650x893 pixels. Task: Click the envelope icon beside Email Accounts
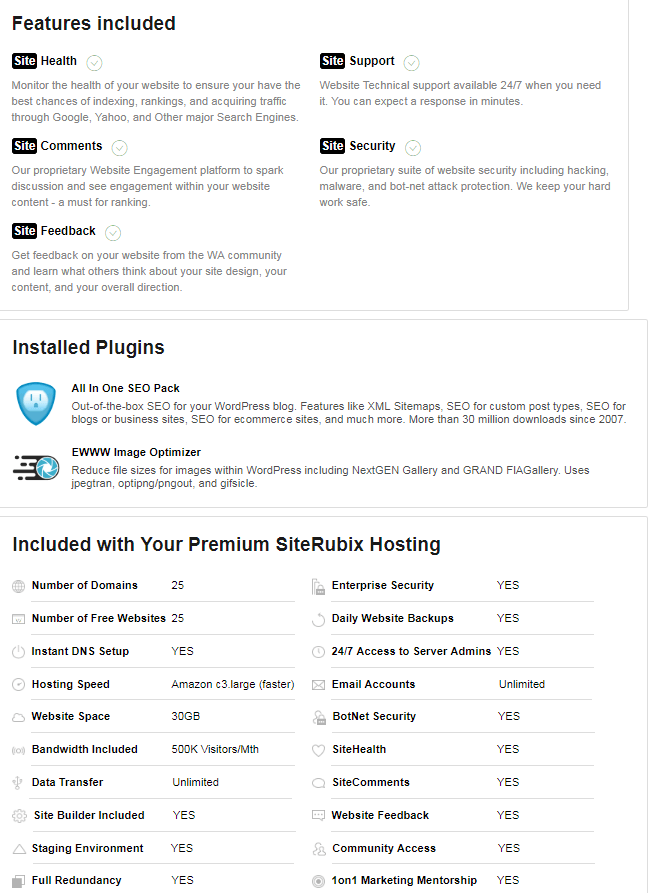tap(318, 685)
